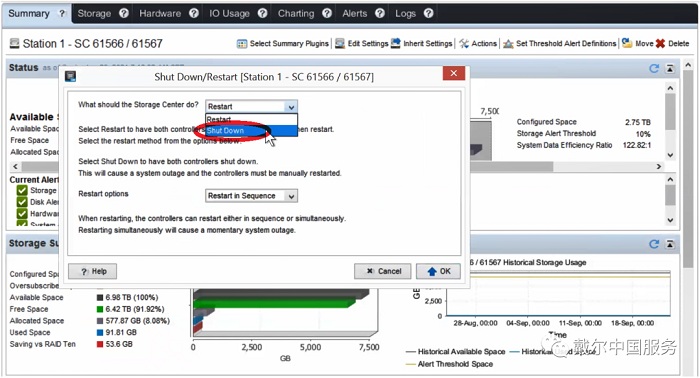Switch to the Hardware tab

click(160, 13)
